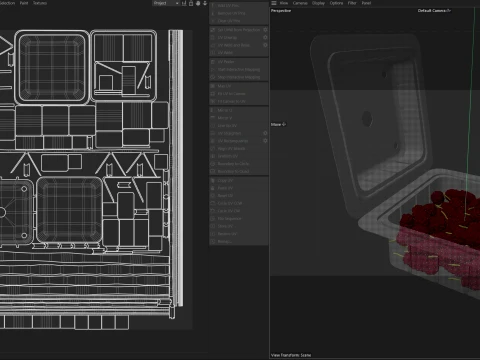
Task: Open UV Unwrap settings gear
Action: point(265,37)
